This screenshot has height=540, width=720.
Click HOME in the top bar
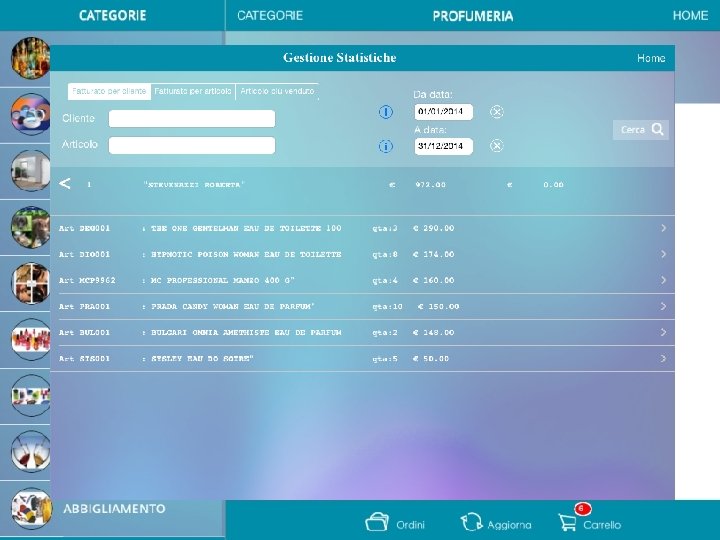coord(690,16)
